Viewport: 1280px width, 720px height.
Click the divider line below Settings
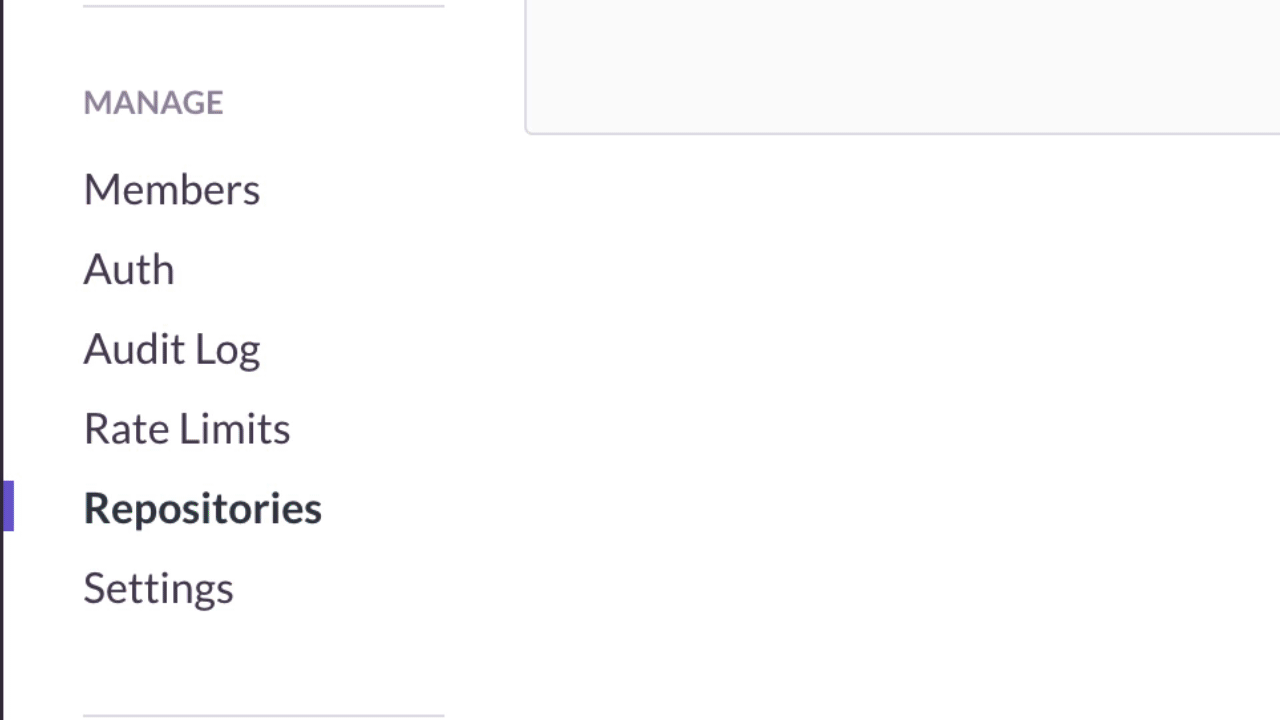(x=263, y=715)
